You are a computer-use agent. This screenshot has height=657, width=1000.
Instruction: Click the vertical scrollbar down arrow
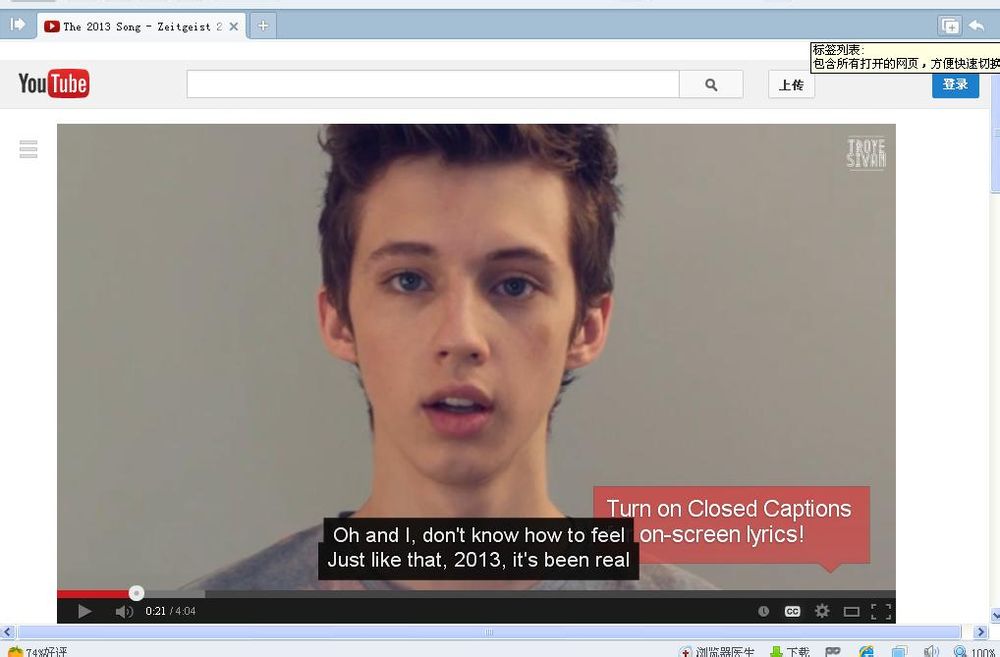tap(995, 616)
